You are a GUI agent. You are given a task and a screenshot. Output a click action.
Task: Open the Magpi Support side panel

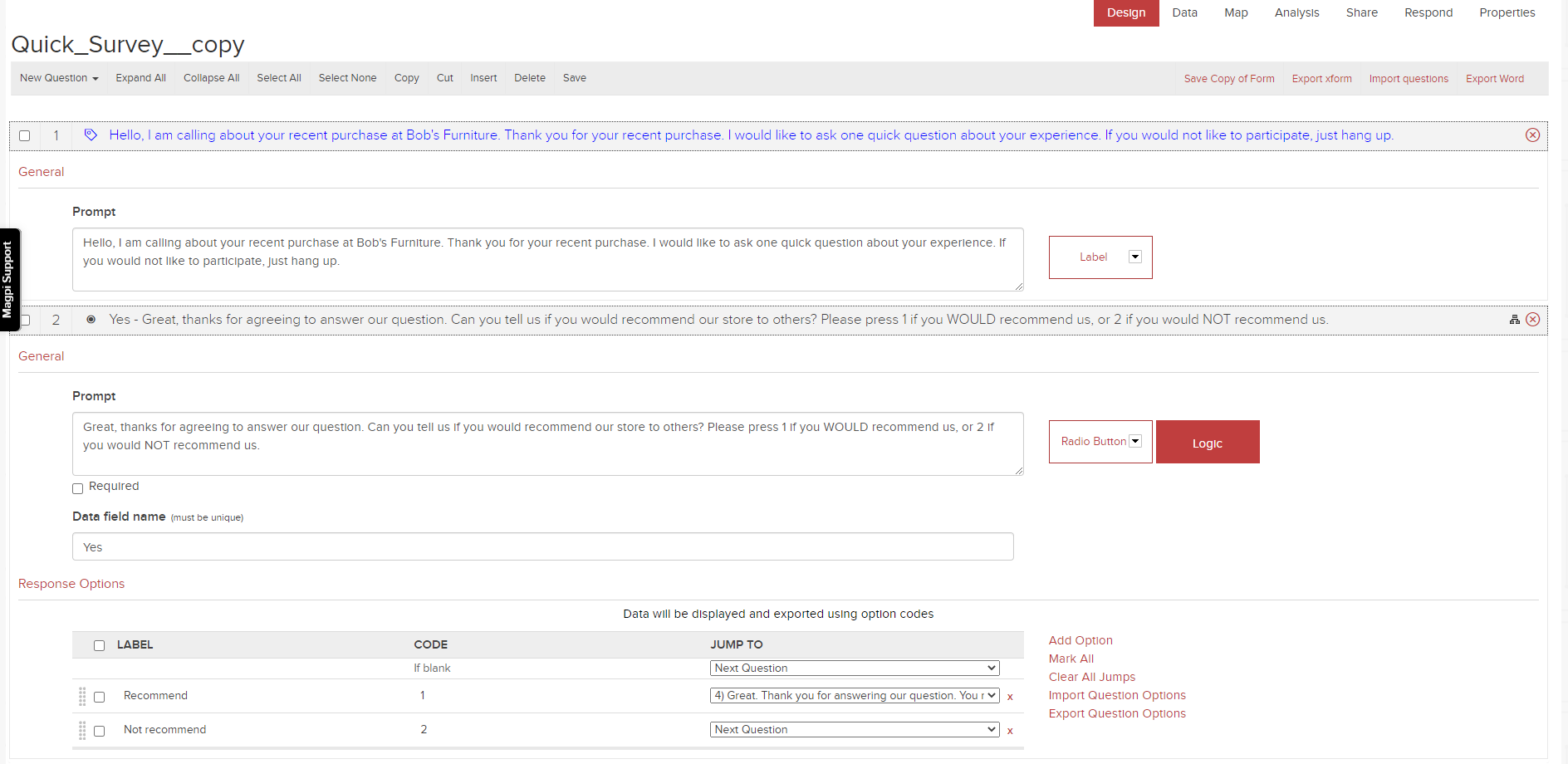point(8,278)
